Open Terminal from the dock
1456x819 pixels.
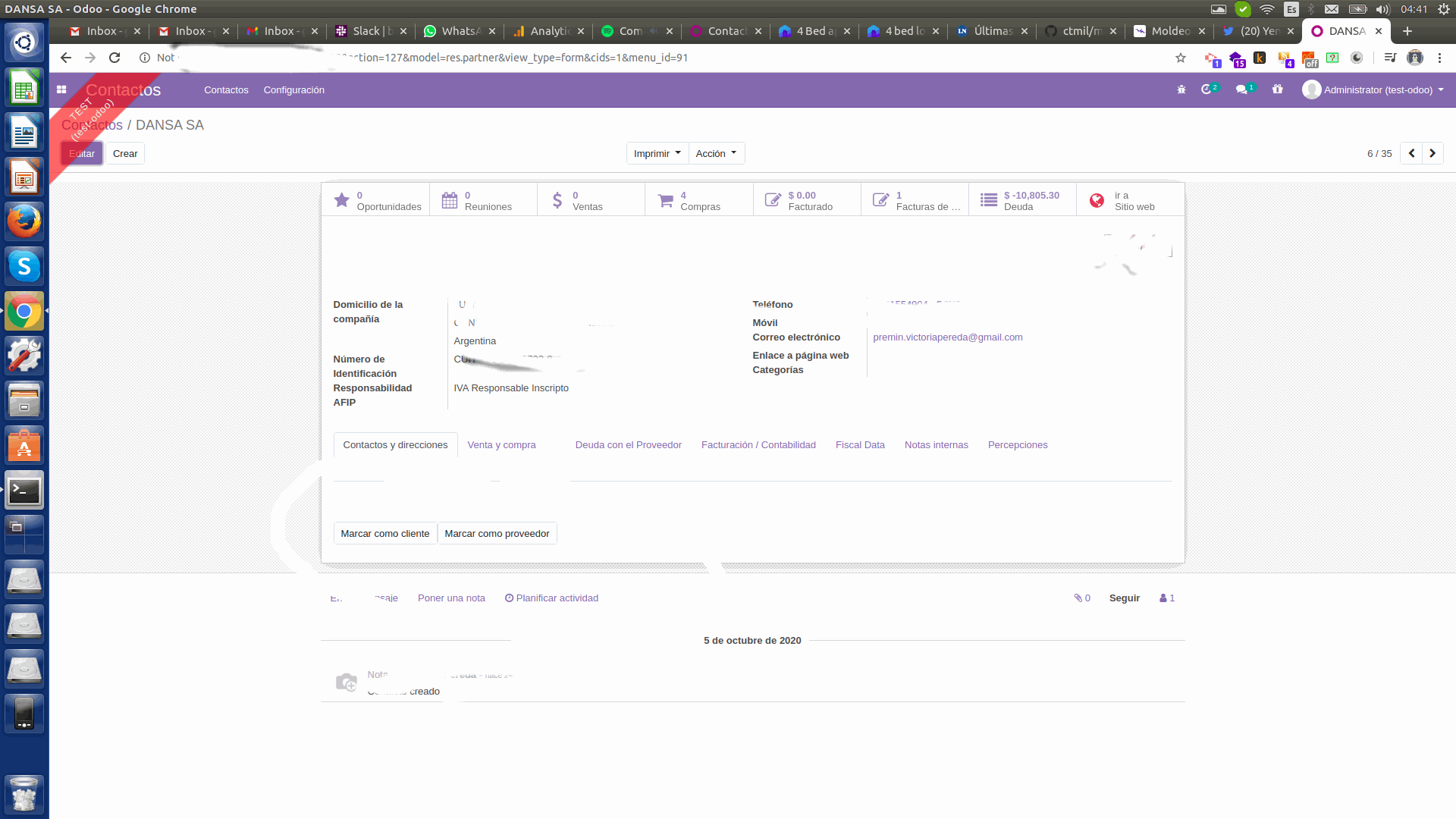pos(24,491)
